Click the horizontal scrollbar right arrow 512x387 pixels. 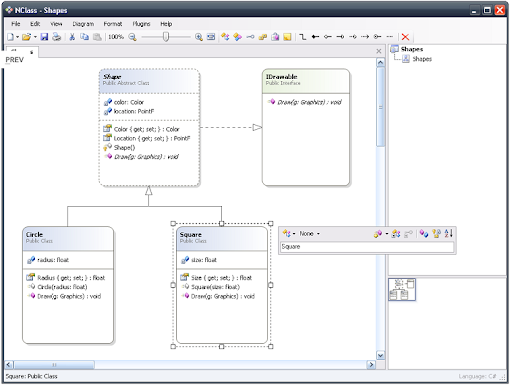[371, 365]
